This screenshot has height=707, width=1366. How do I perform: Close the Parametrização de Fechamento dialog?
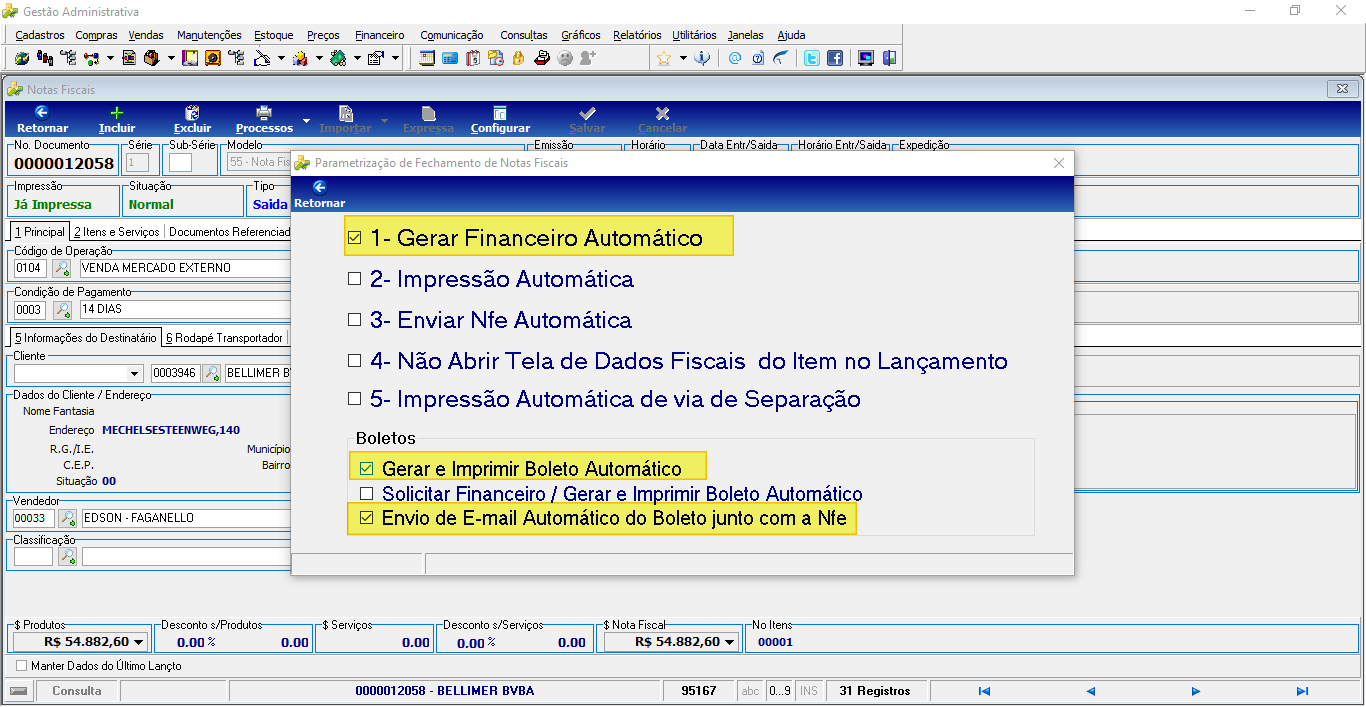[1059, 163]
